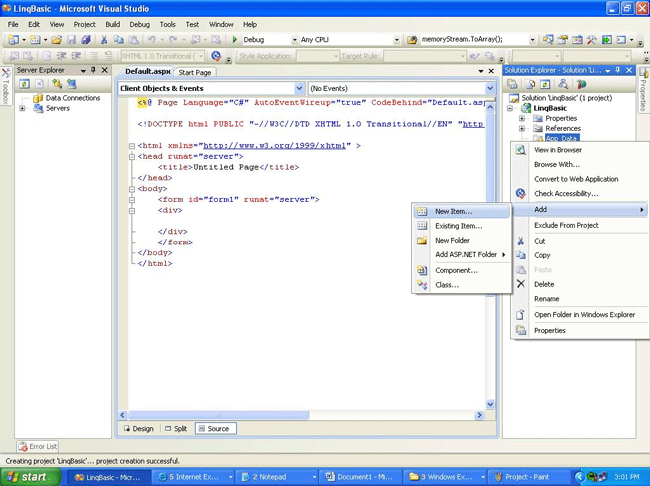Click the Class icon in Add submenu

coord(422,285)
